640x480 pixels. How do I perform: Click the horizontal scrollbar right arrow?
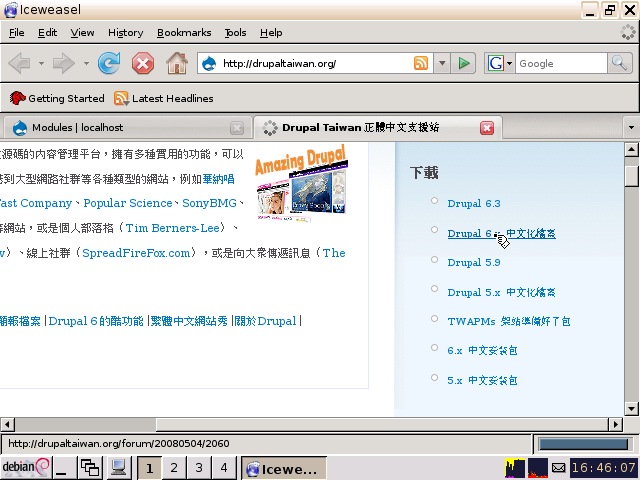[616, 424]
